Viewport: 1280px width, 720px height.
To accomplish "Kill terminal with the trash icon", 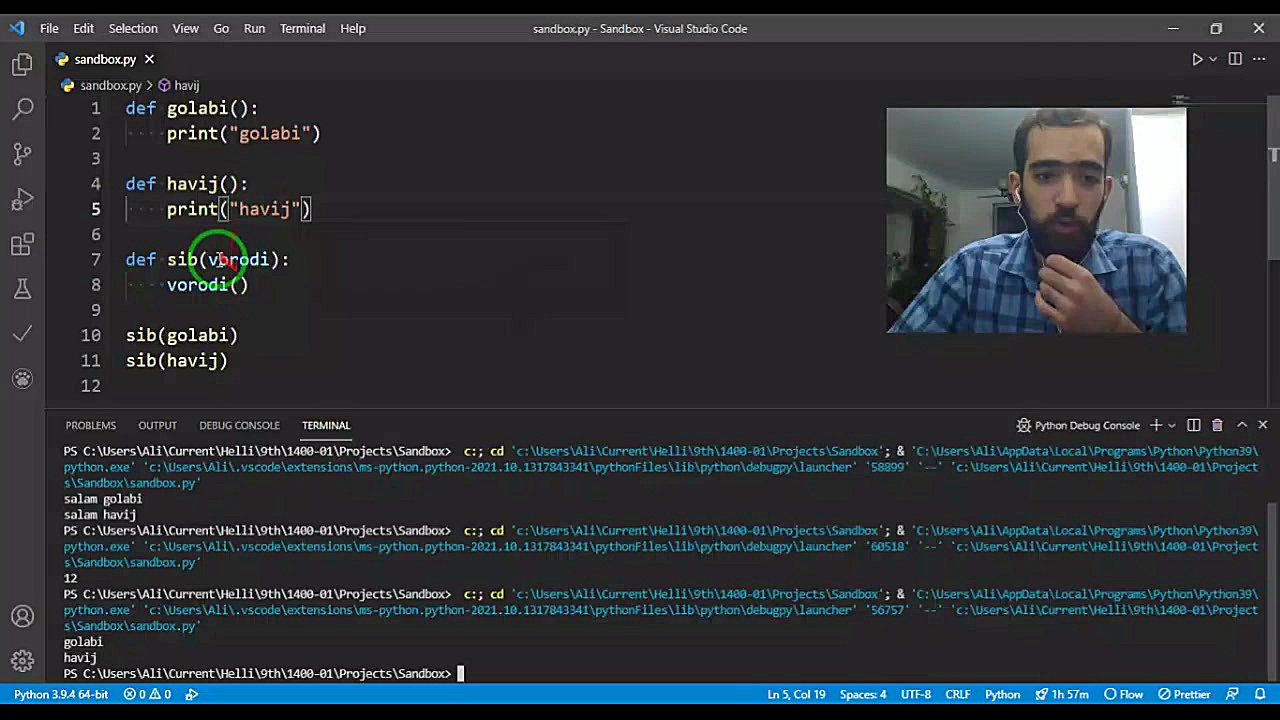I will coord(1217,425).
